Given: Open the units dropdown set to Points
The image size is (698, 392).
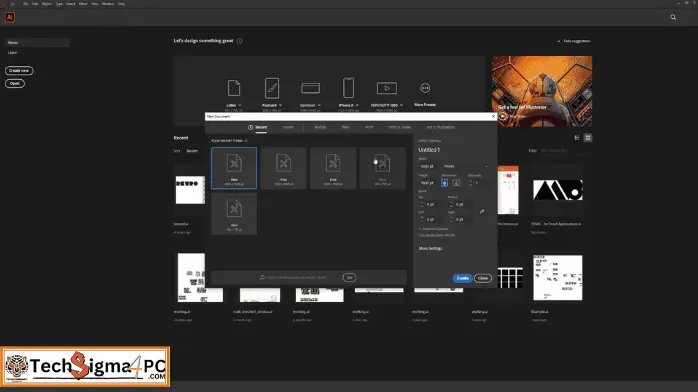Looking at the screenshot, I should [x=466, y=166].
